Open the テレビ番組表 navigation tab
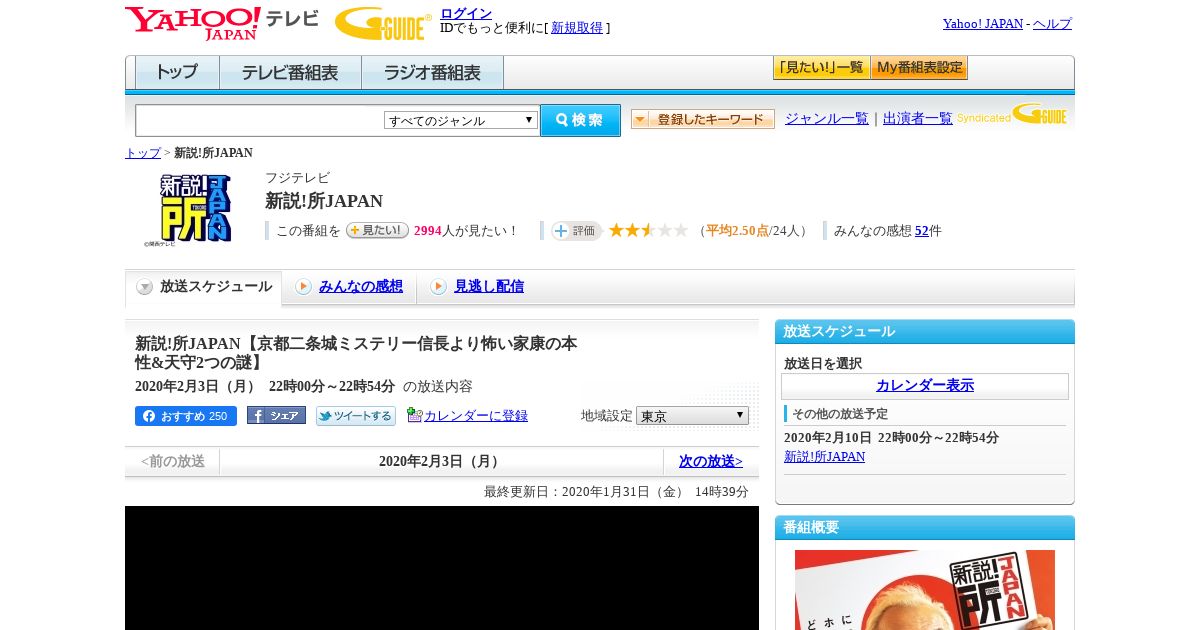The image size is (1200, 630). click(290, 73)
